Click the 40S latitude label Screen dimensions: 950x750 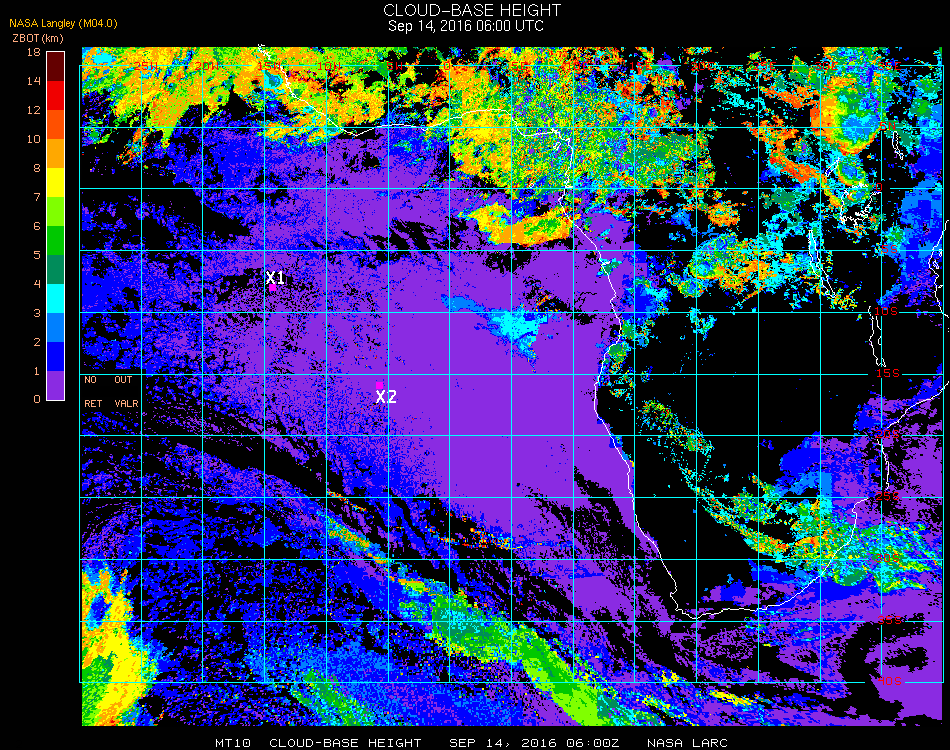pos(889,682)
